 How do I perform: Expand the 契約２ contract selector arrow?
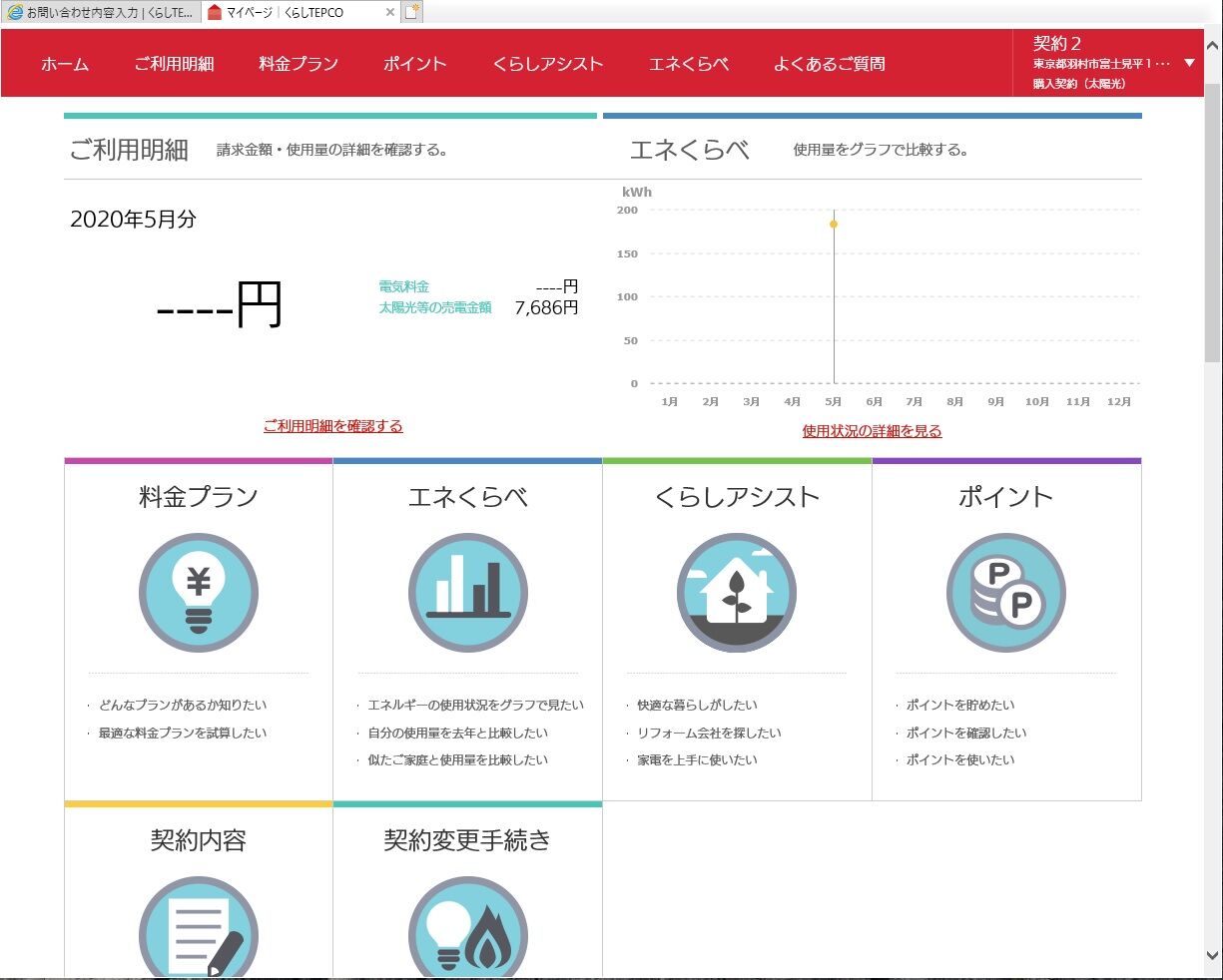[x=1189, y=63]
